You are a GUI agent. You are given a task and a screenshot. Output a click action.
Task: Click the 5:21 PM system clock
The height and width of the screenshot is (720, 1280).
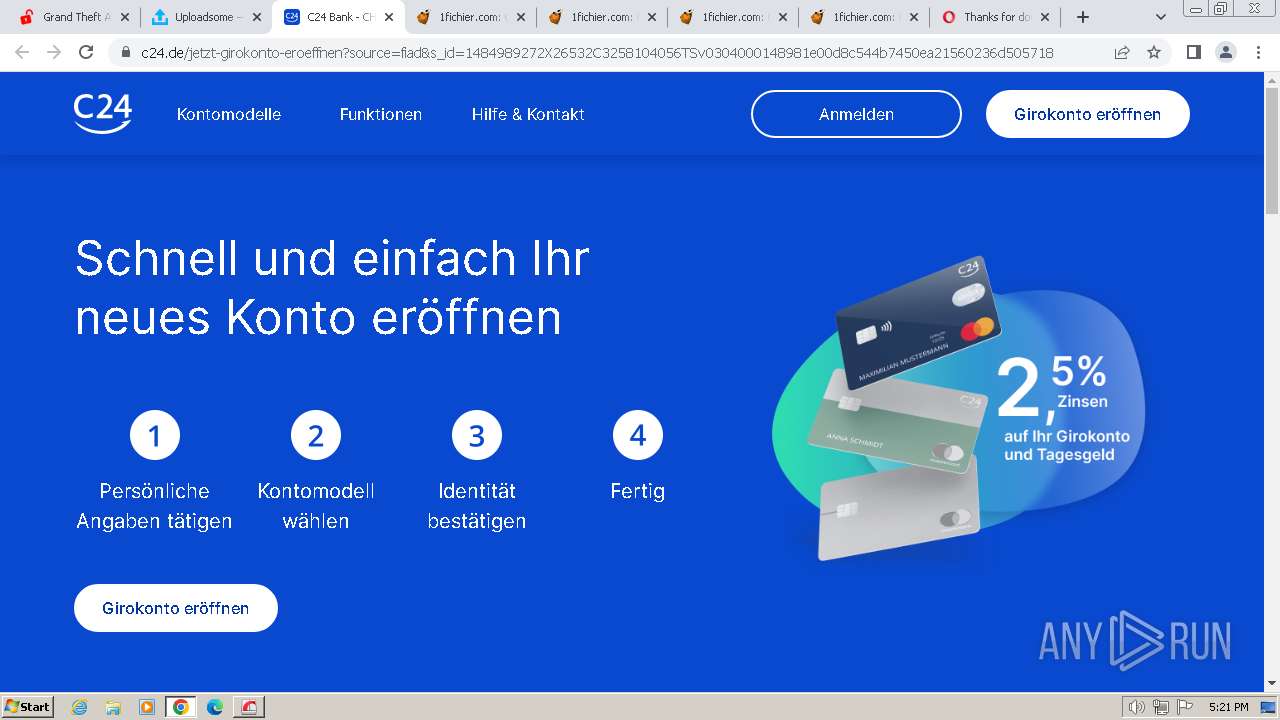pyautogui.click(x=1228, y=707)
